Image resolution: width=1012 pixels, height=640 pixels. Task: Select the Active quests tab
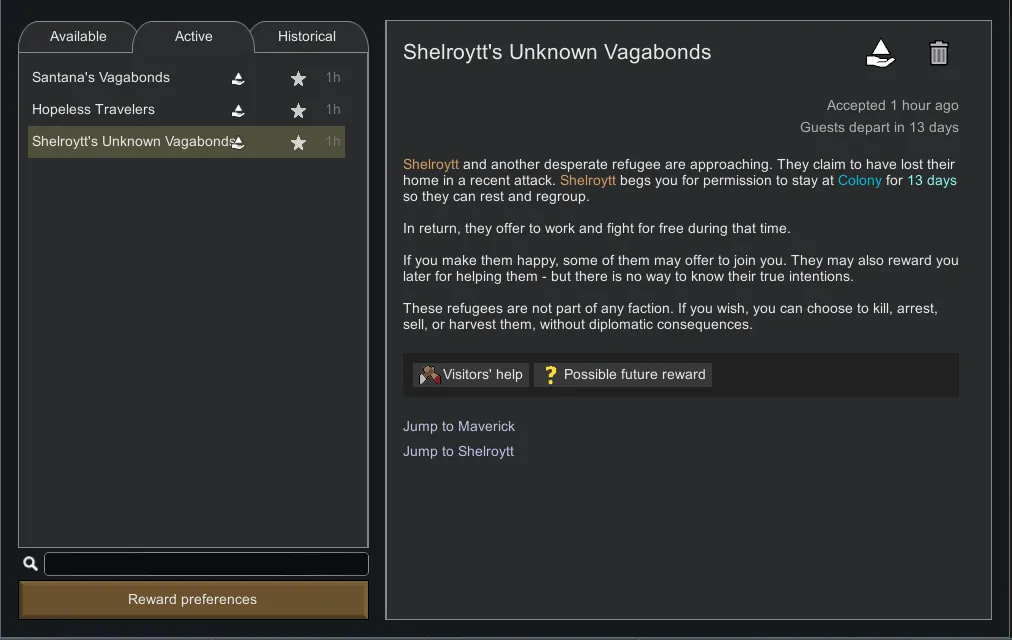[x=193, y=37]
